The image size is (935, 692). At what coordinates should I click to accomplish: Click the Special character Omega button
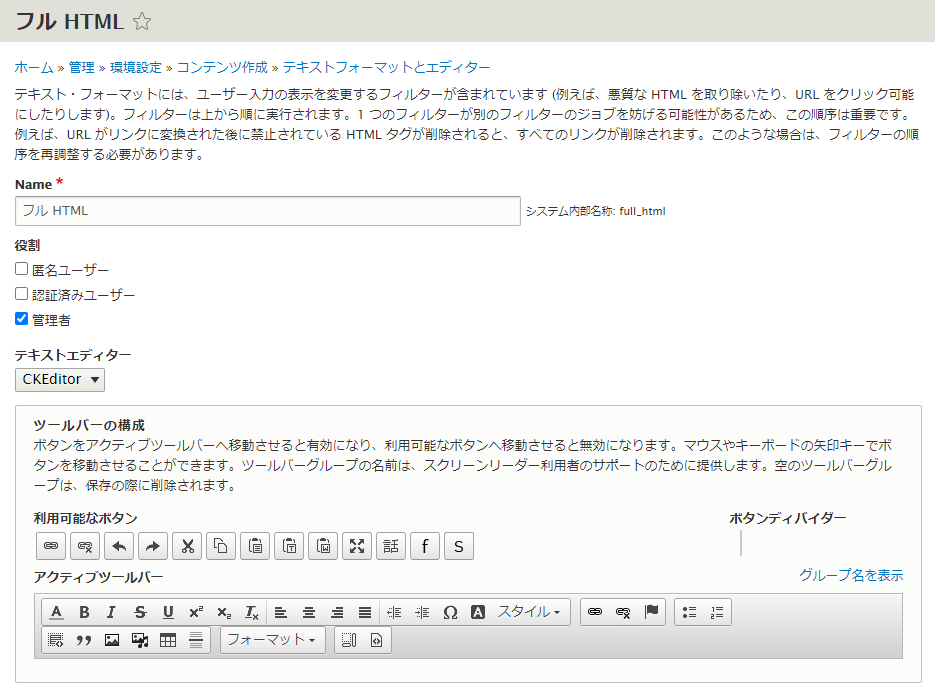(450, 612)
